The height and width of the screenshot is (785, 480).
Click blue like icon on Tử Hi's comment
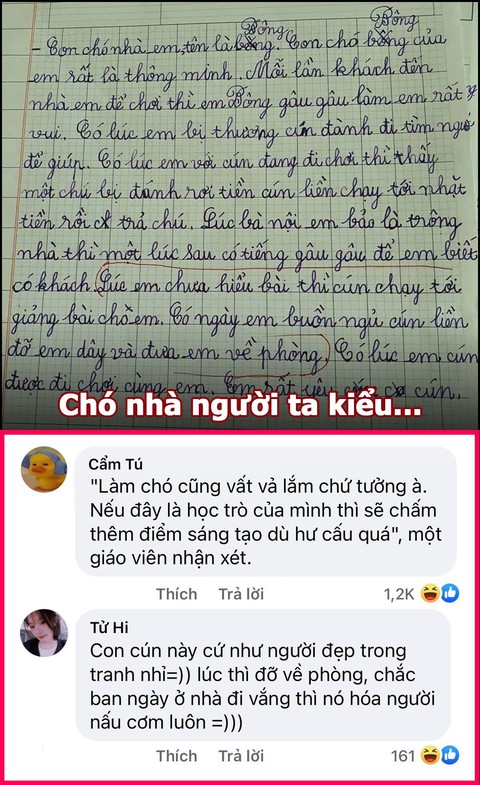click(449, 755)
